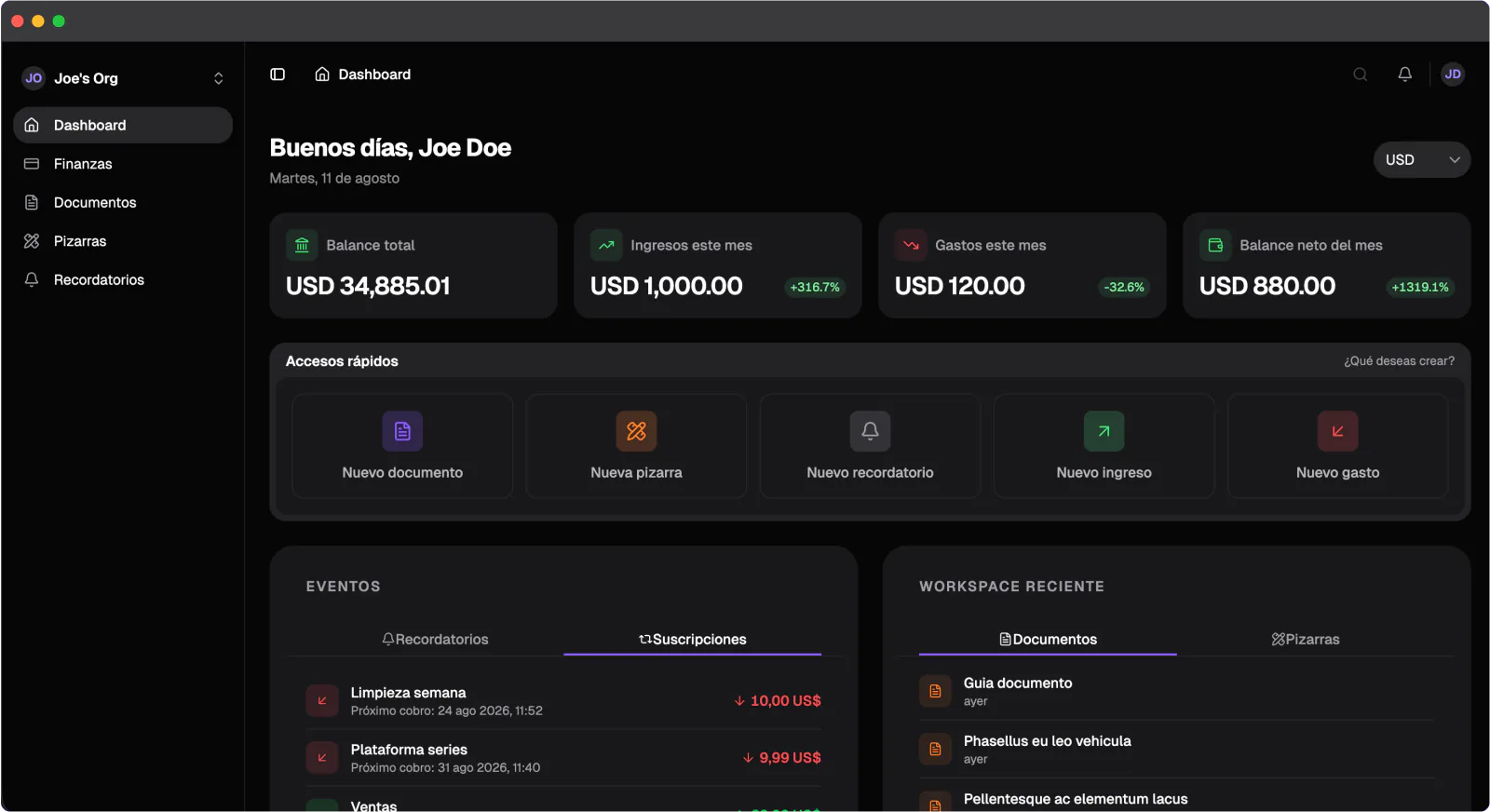Click the Dashboard breadcrumb label

tap(374, 74)
